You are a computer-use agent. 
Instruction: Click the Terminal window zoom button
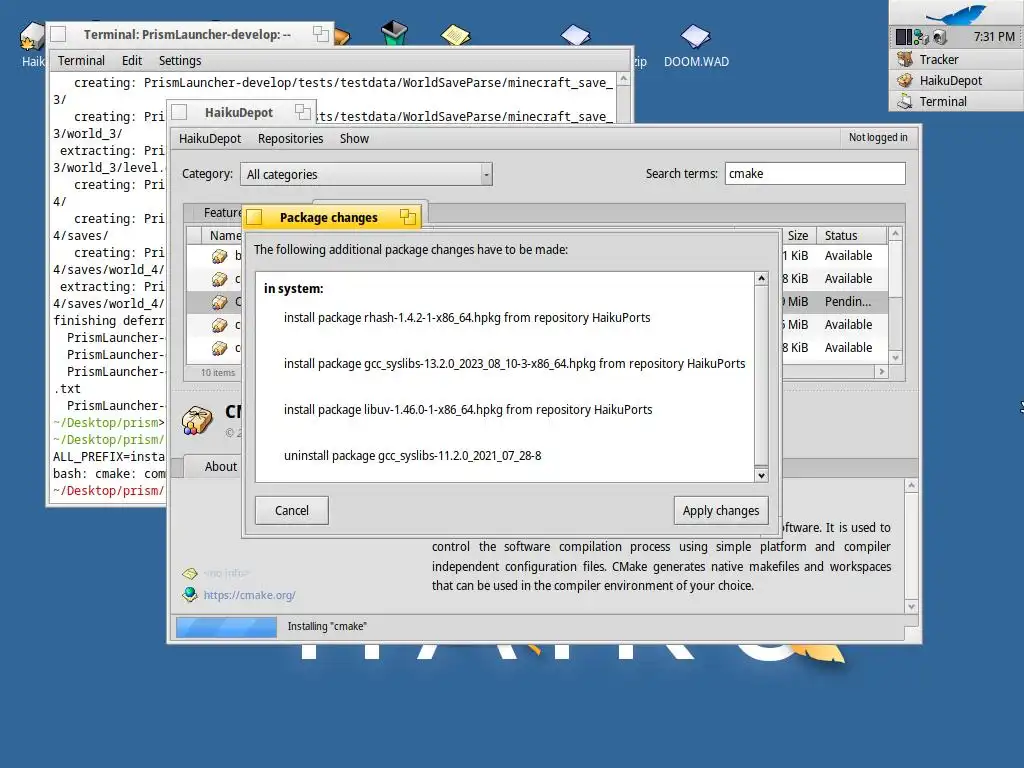pyautogui.click(x=321, y=34)
